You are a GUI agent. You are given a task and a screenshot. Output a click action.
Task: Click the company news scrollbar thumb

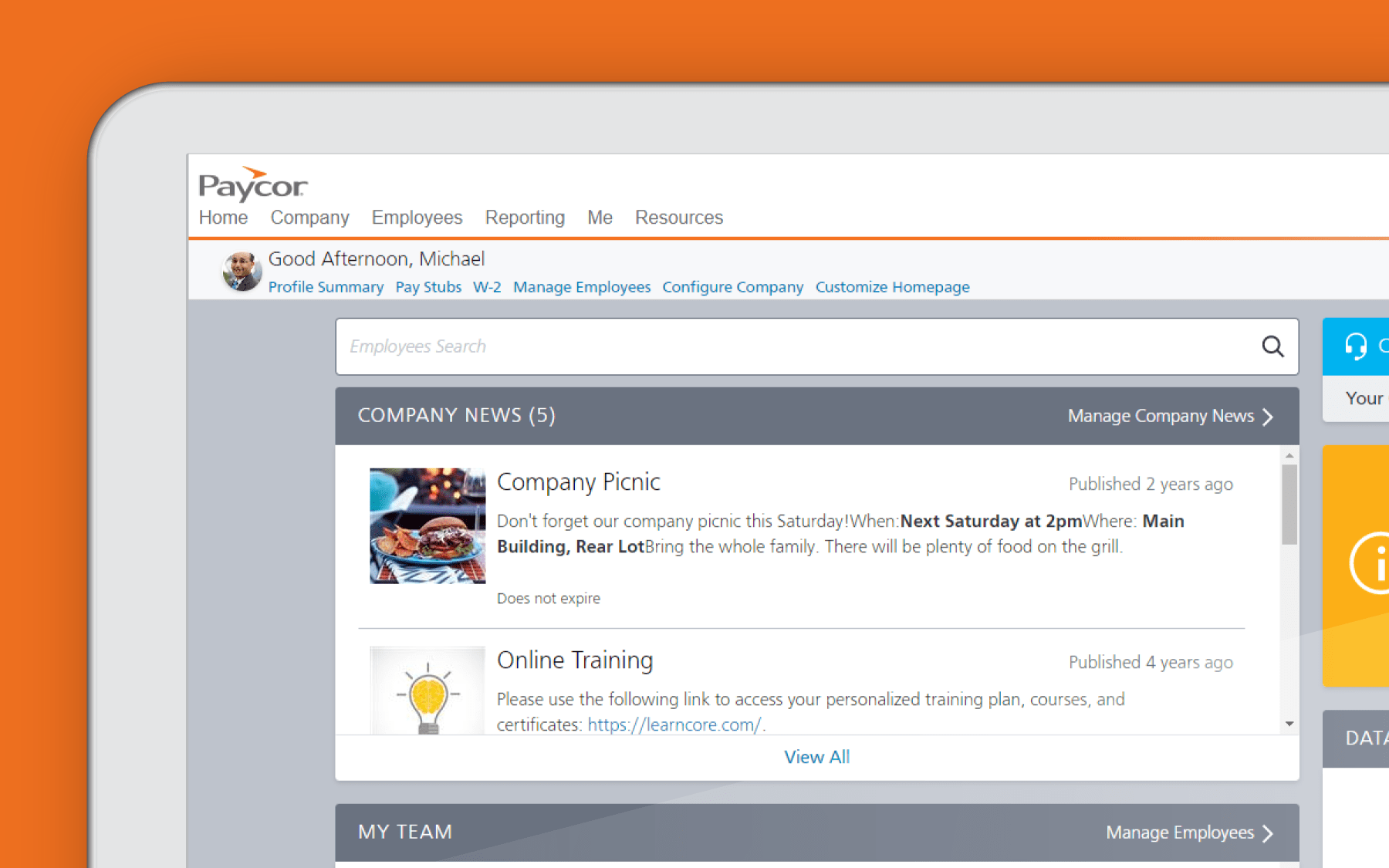click(1289, 505)
